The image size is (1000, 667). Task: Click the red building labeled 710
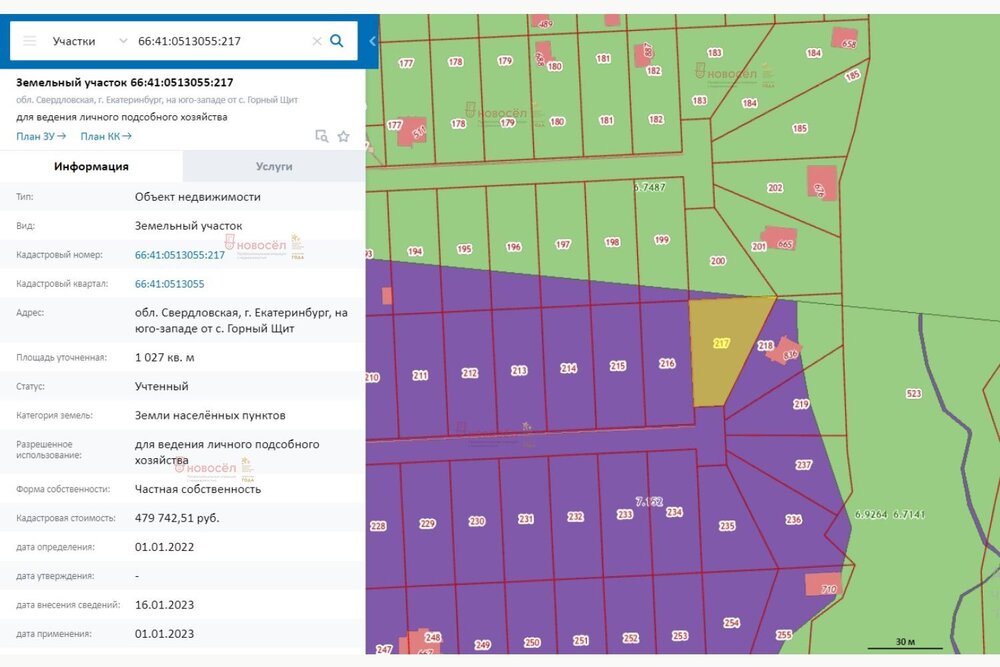pos(824,587)
